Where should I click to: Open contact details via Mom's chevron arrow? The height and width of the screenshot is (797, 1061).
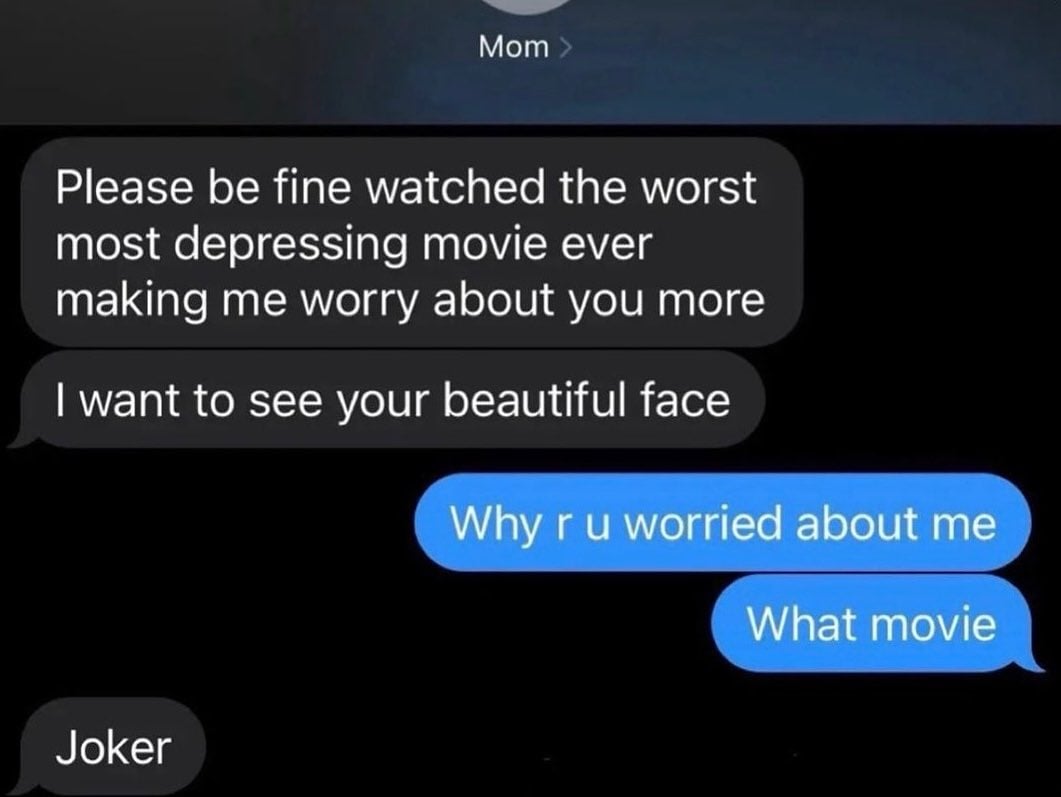pyautogui.click(x=566, y=47)
